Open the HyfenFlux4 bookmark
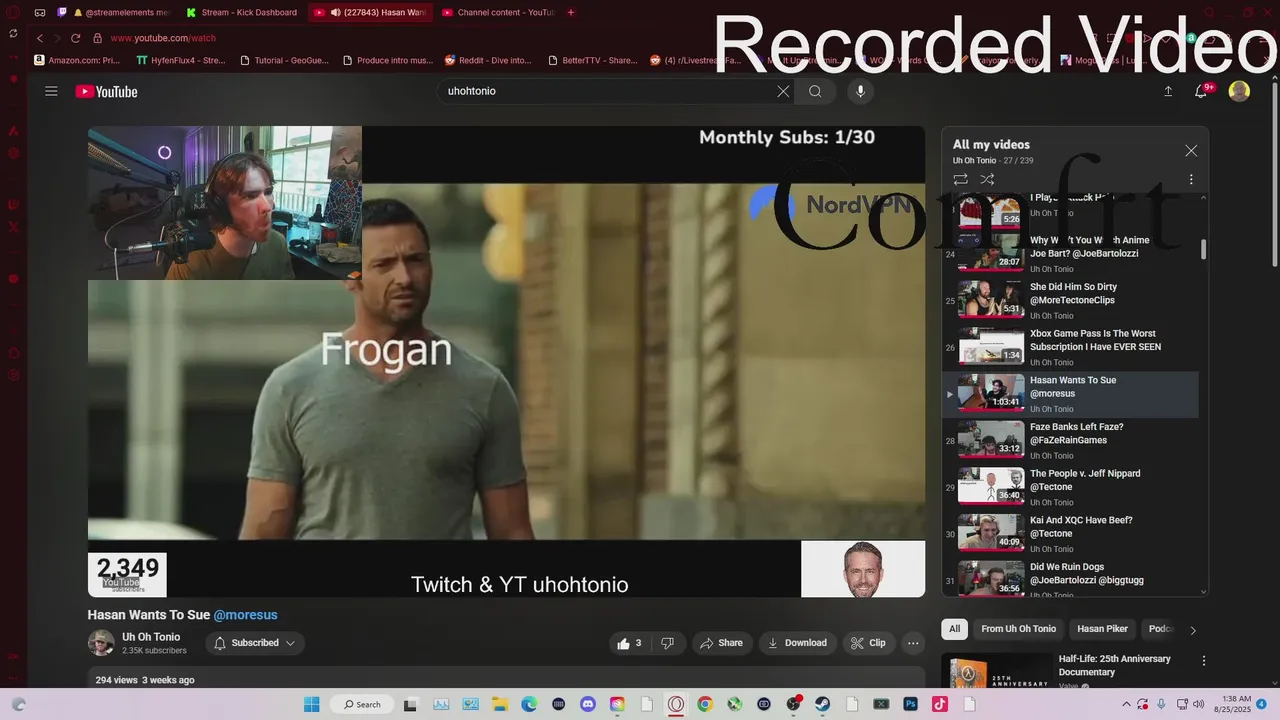The width and height of the screenshot is (1280, 720). click(180, 60)
